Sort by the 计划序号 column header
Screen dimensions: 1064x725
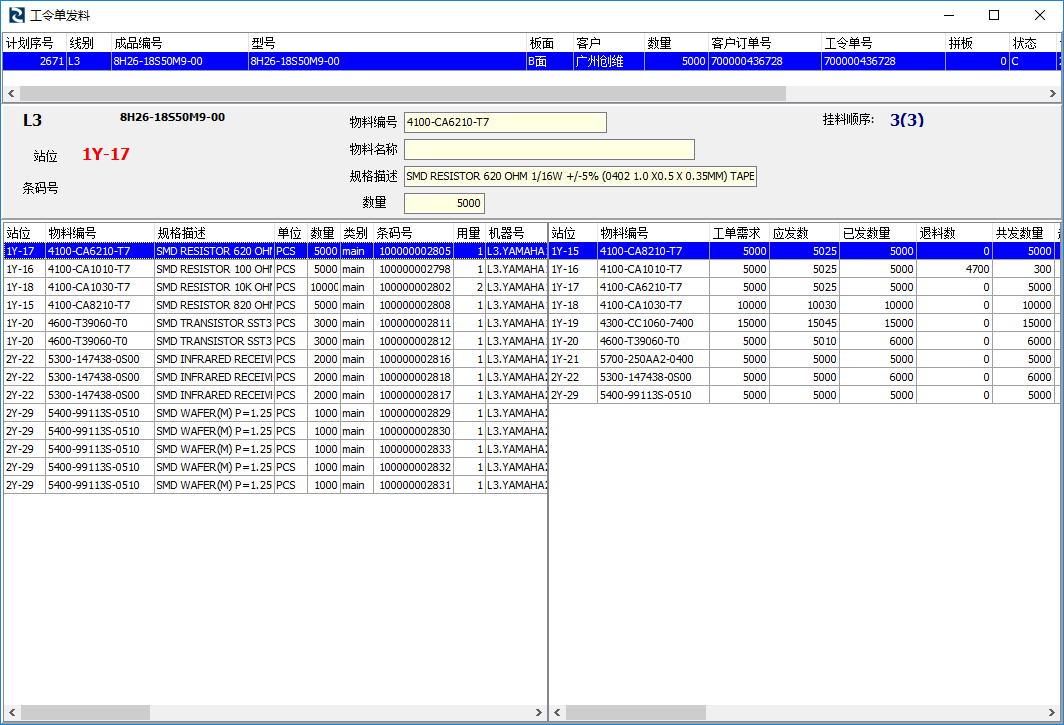(x=34, y=43)
